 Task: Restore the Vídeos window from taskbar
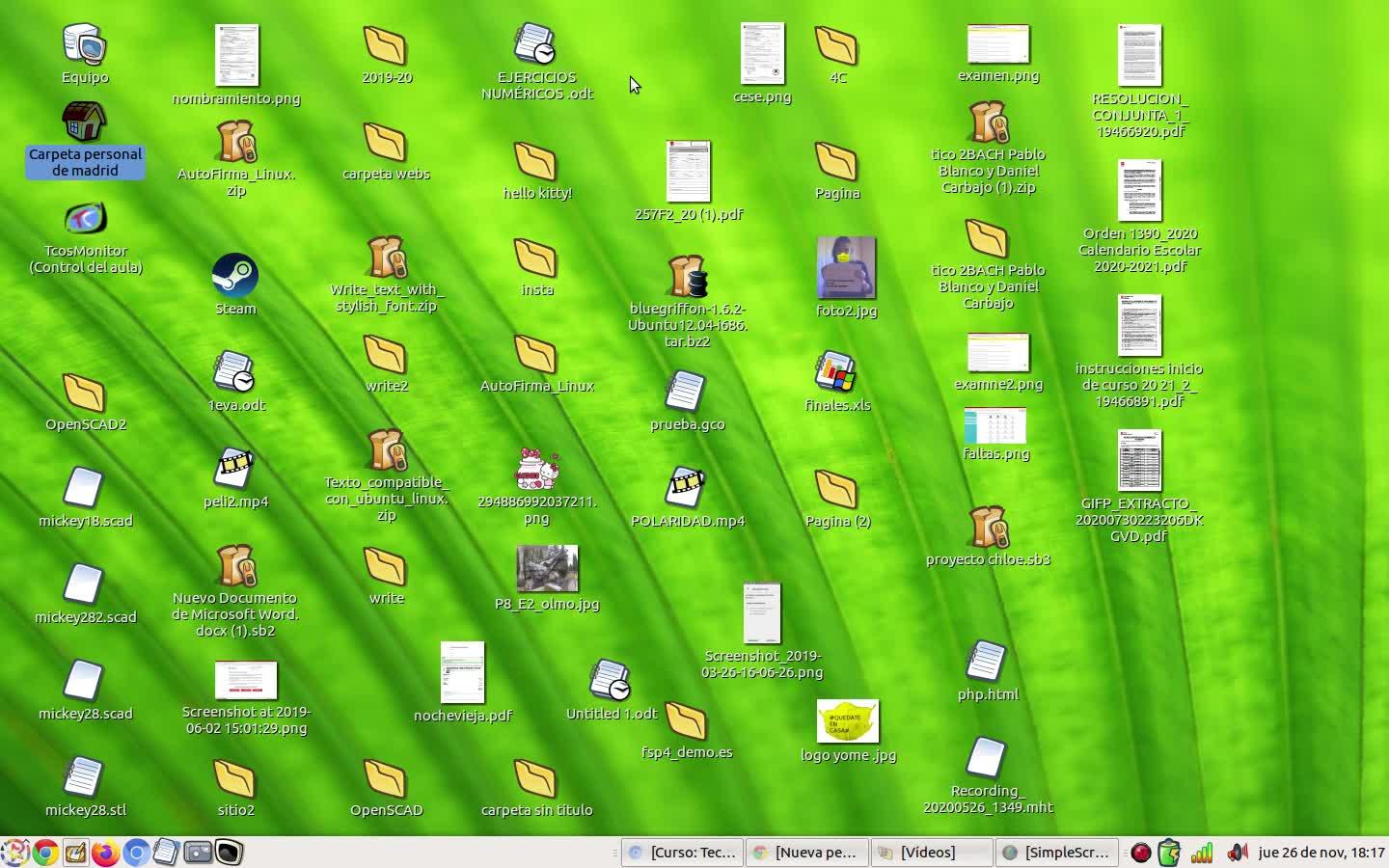click(x=932, y=853)
